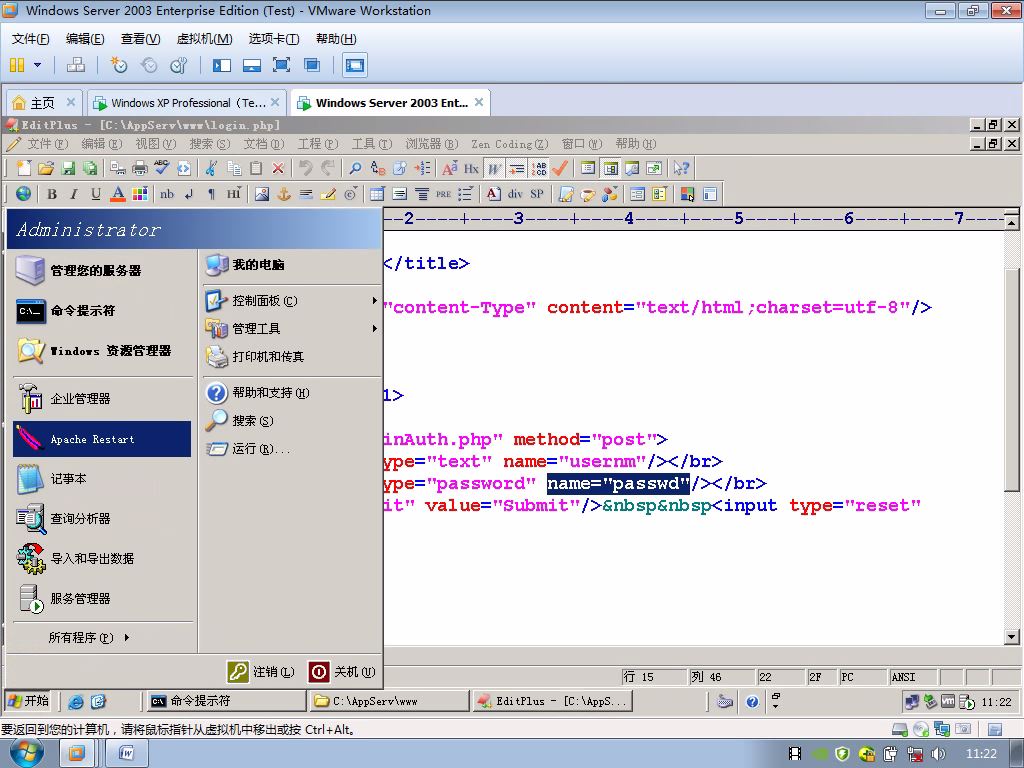Open the Aa font dropdown
This screenshot has height=768, width=1024.
(449, 168)
